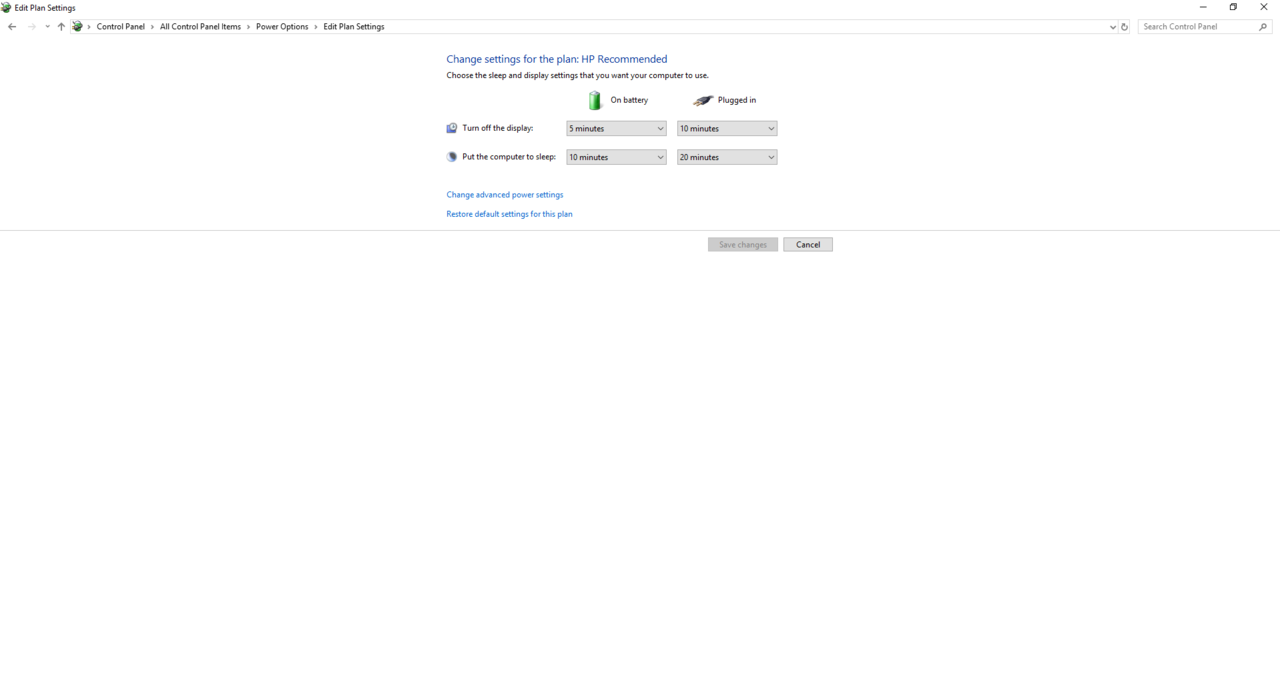The image size is (1280, 693).
Task: Click the 'Turn off the display:' label
Action: [498, 128]
